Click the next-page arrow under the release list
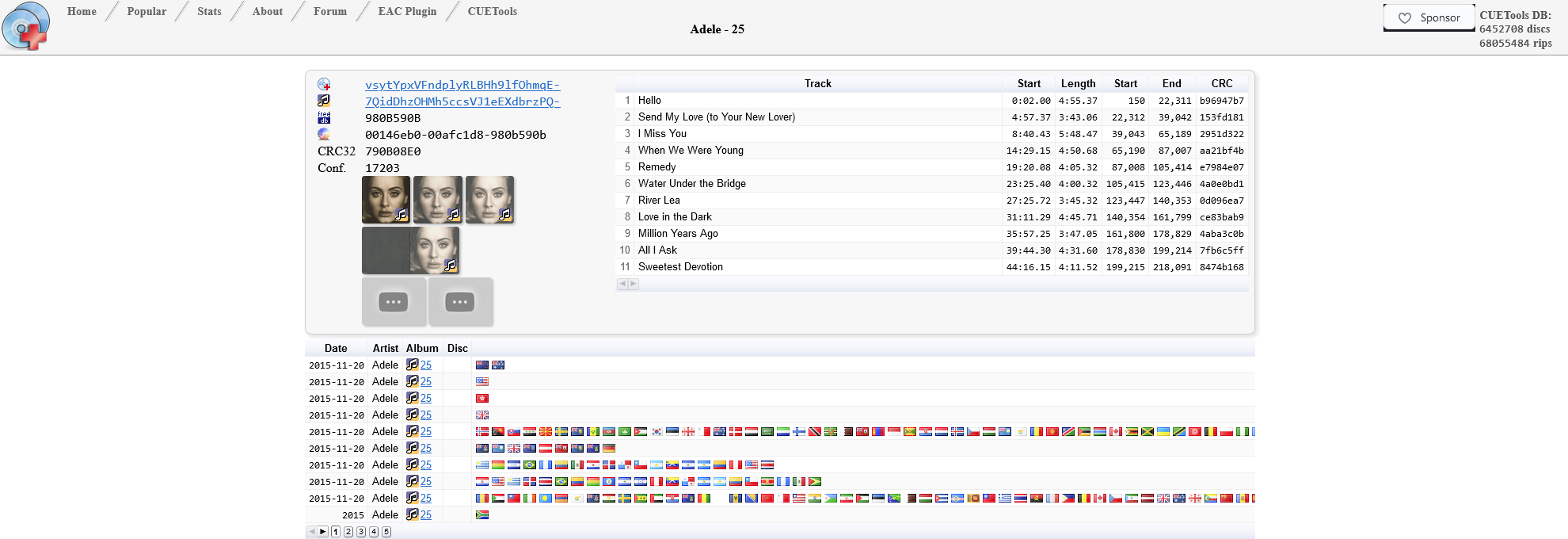 pos(323,532)
